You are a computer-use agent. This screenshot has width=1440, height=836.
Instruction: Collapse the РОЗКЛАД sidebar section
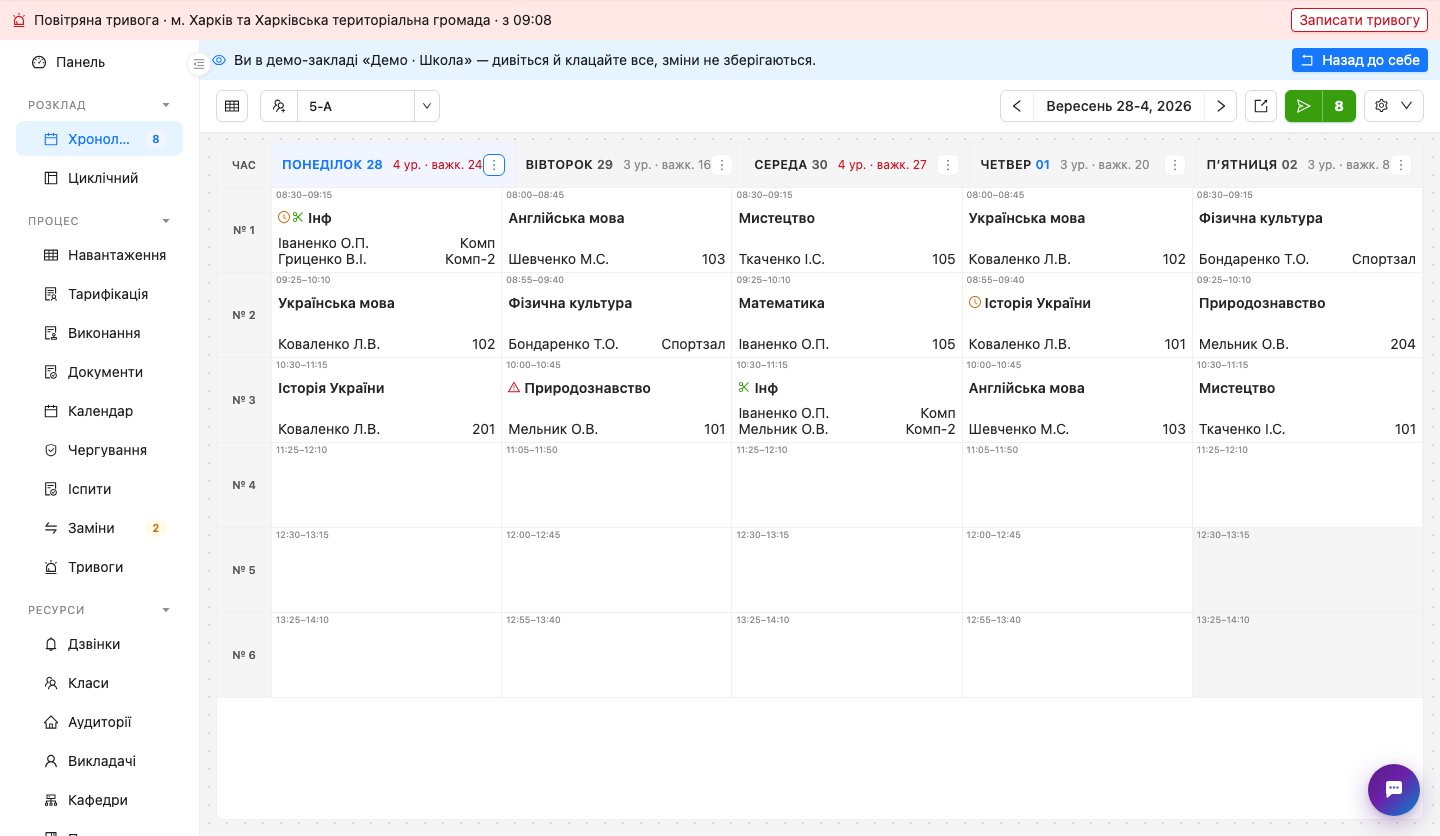click(x=99, y=105)
